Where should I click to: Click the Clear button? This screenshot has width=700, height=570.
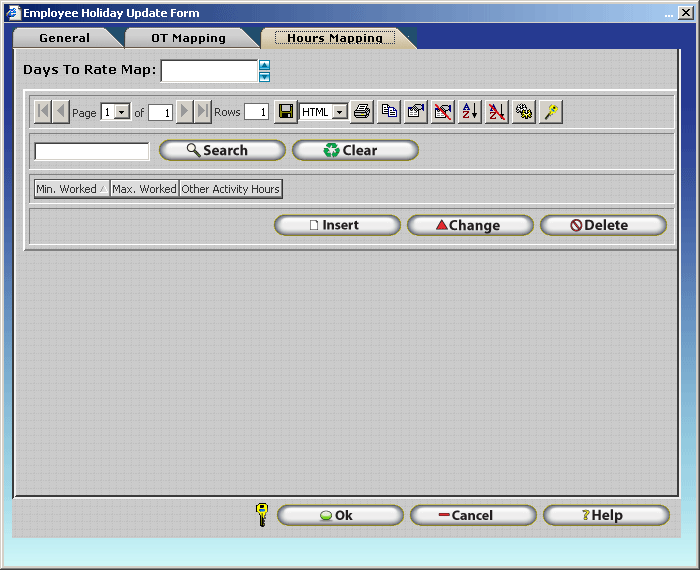point(355,150)
